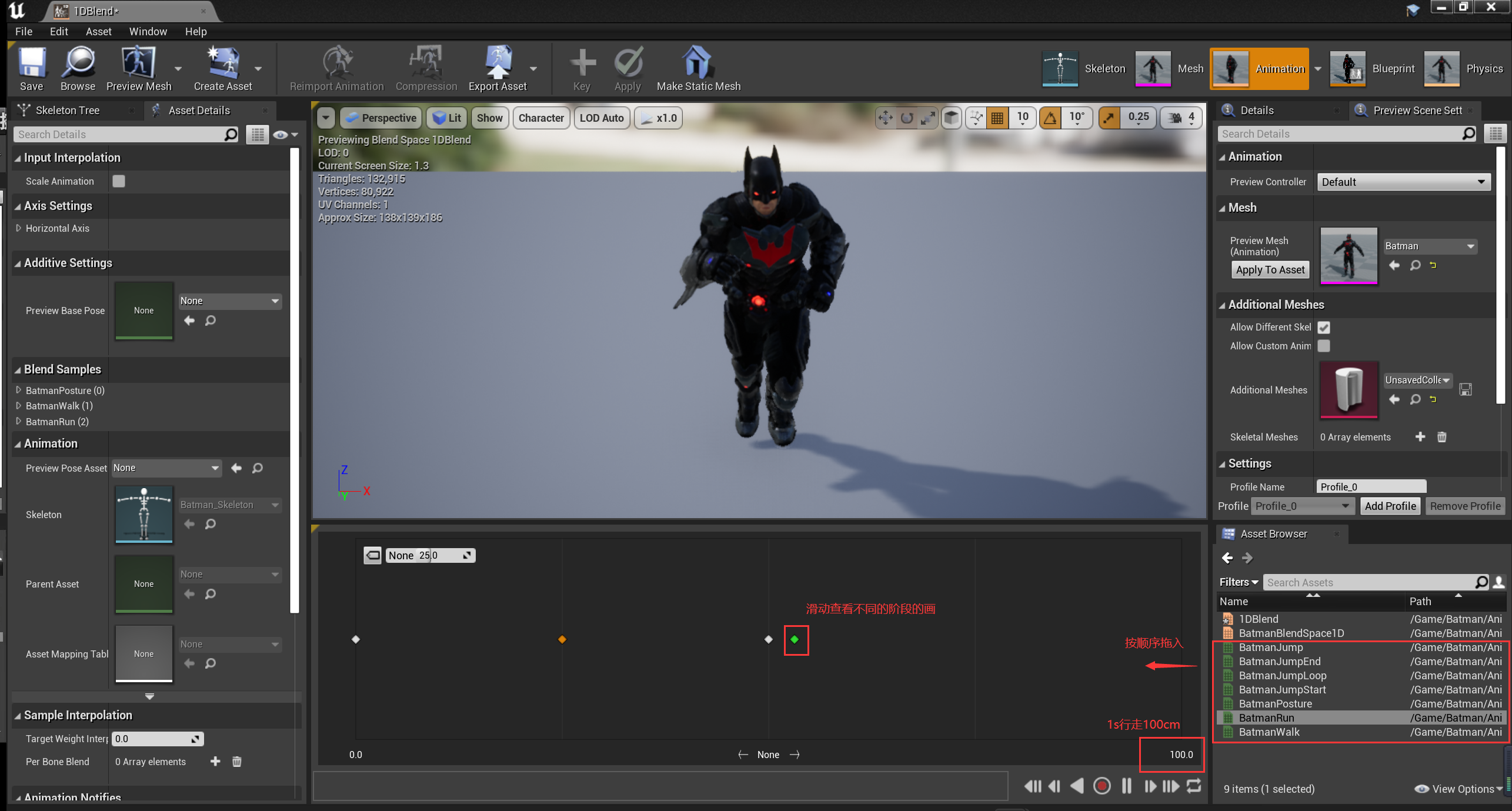Click the record button in playback bar

click(x=1102, y=786)
